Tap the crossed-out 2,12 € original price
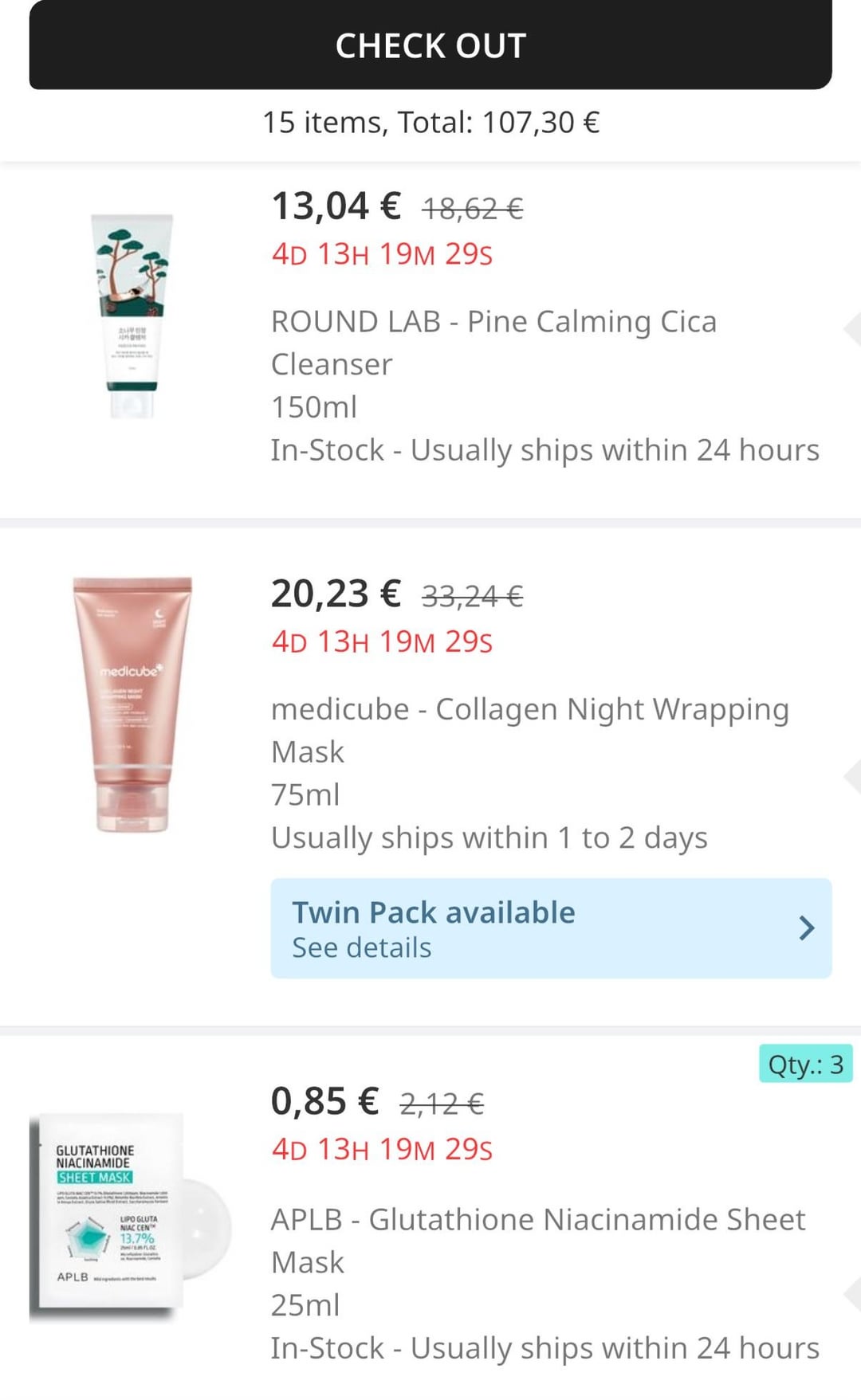 click(x=442, y=1104)
